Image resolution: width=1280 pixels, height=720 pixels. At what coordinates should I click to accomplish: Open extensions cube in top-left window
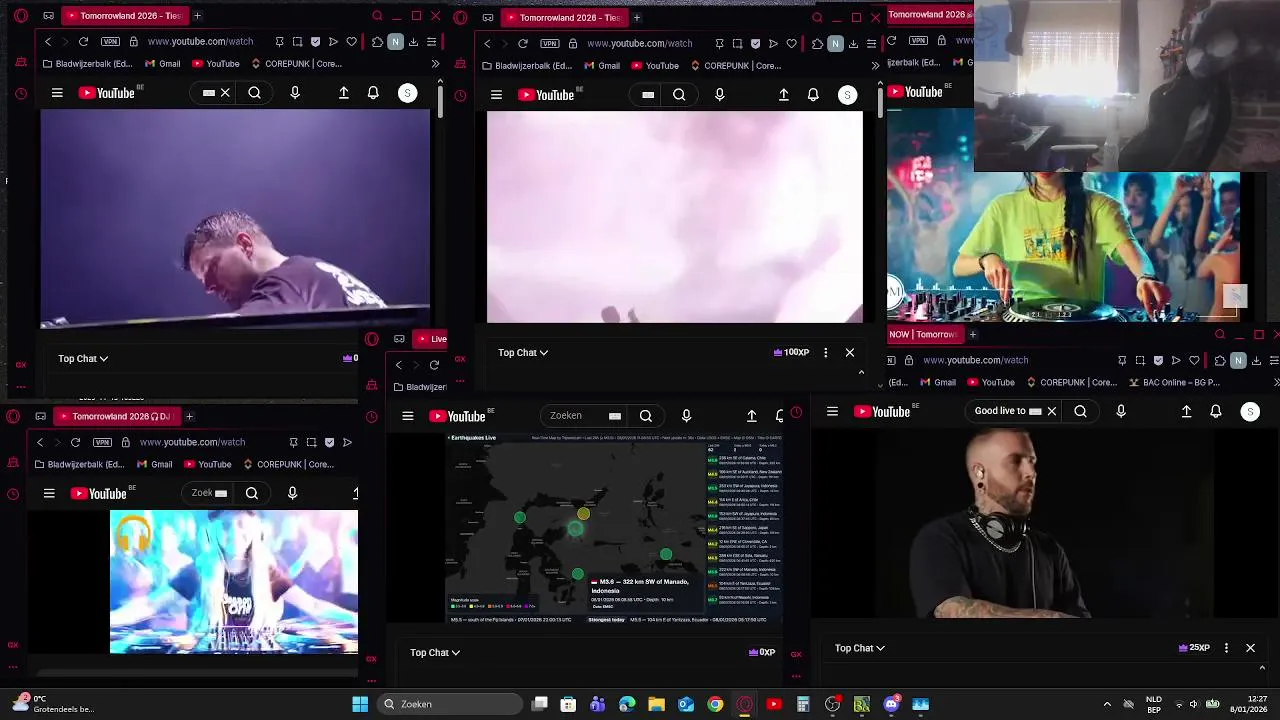377,42
